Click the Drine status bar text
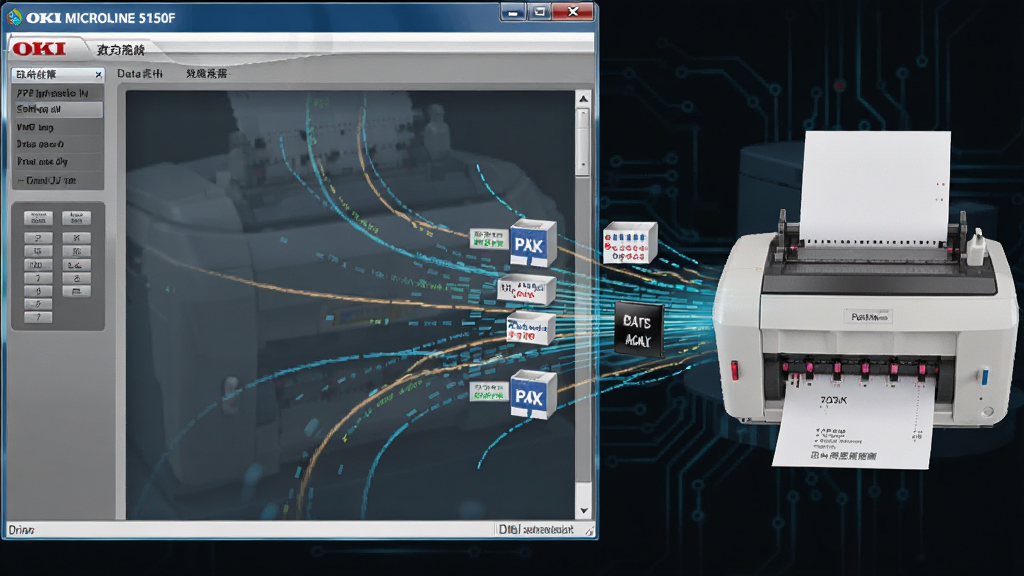This screenshot has width=1024, height=576. click(x=22, y=530)
